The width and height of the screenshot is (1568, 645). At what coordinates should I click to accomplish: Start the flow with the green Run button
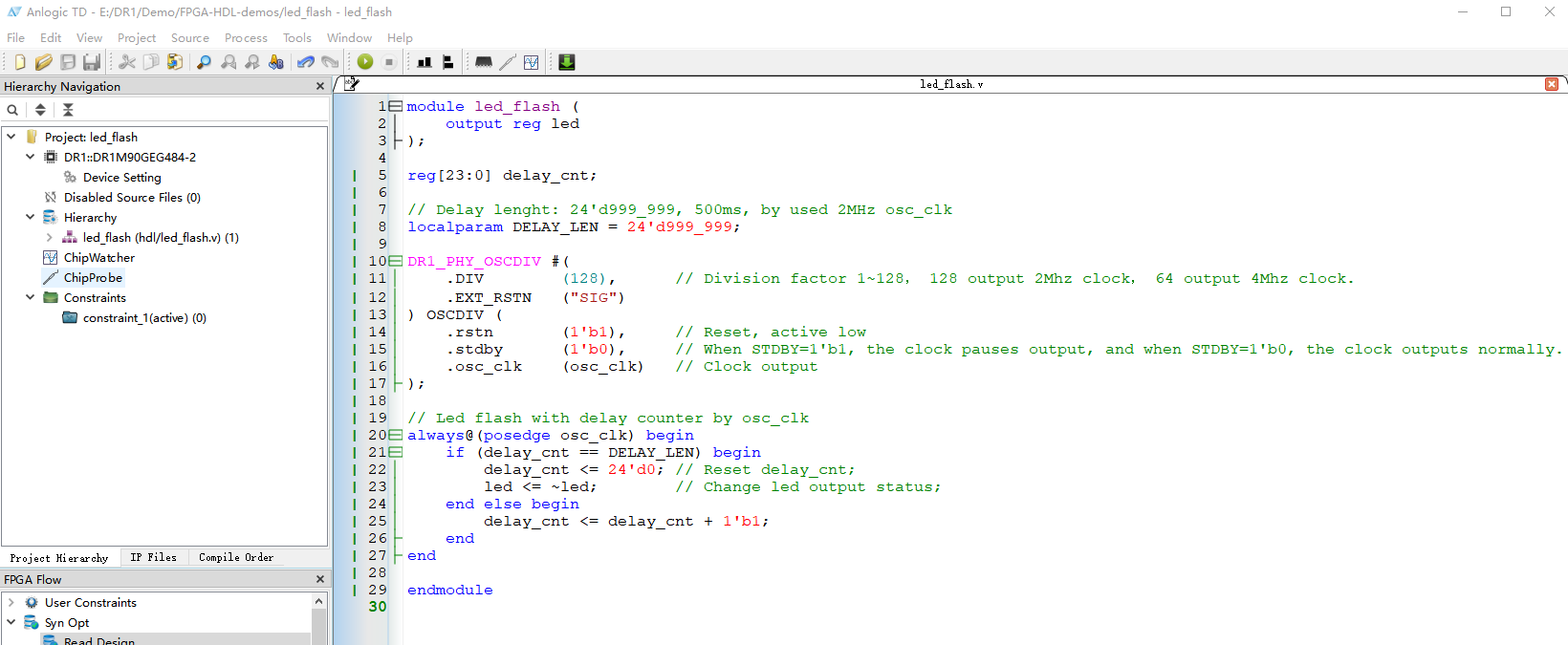[x=365, y=62]
